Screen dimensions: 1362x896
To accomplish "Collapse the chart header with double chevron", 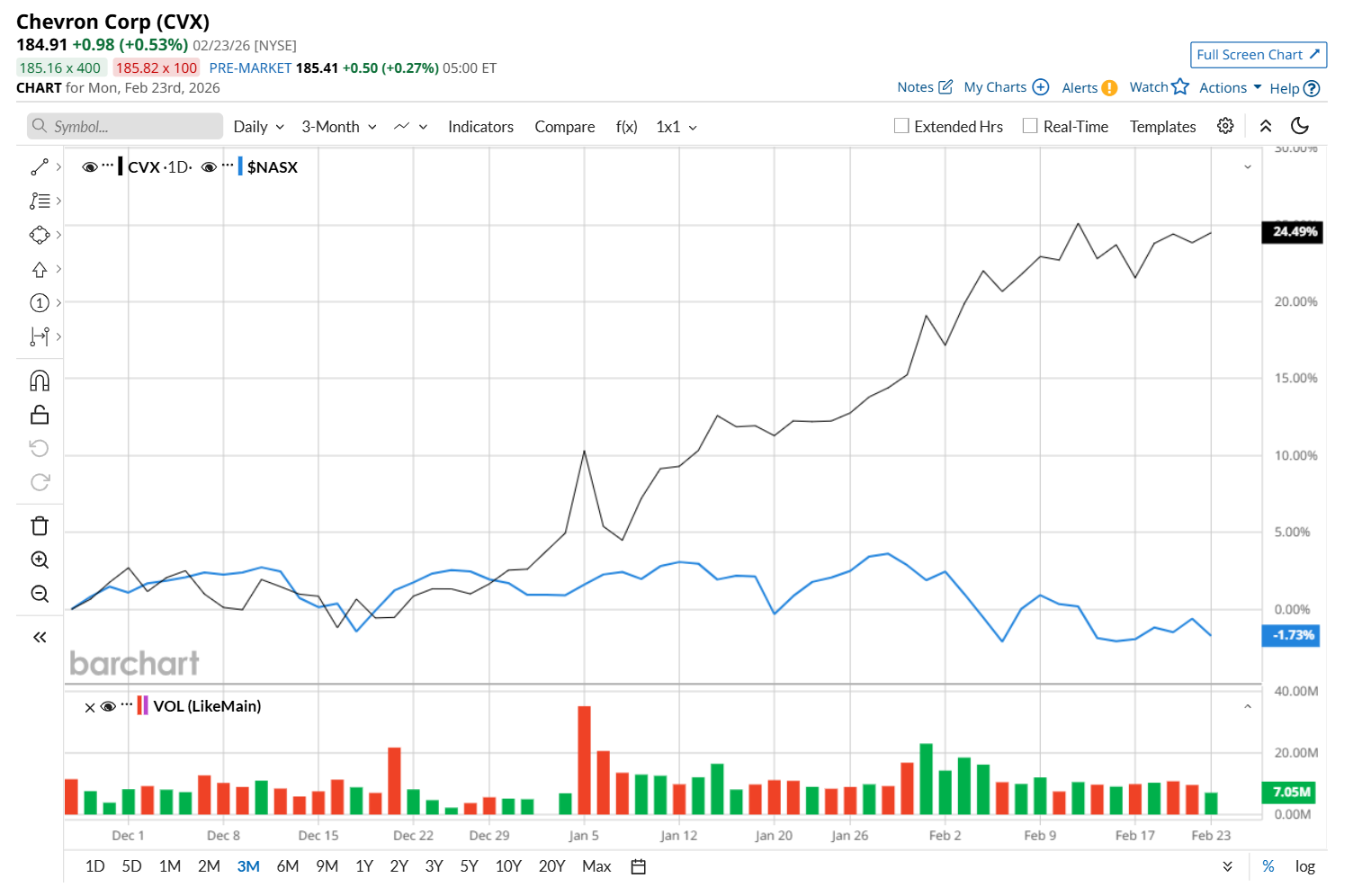I will point(1266,126).
